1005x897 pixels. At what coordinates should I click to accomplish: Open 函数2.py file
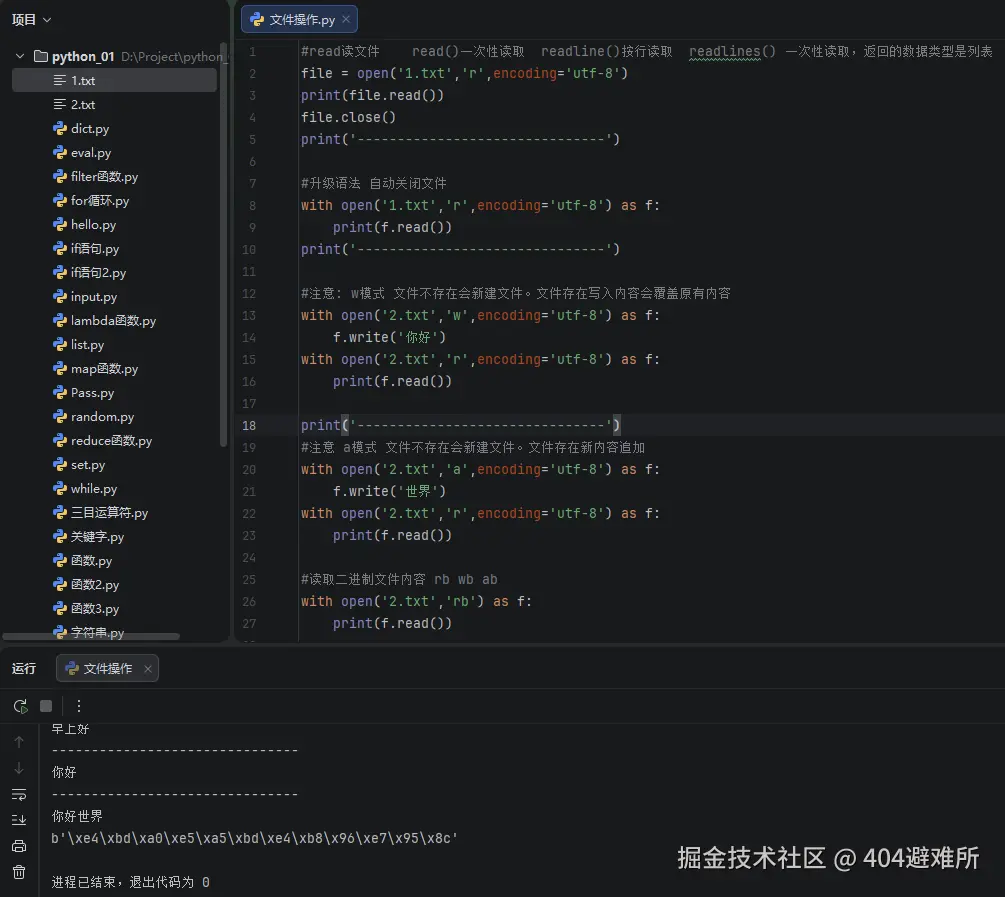(95, 585)
